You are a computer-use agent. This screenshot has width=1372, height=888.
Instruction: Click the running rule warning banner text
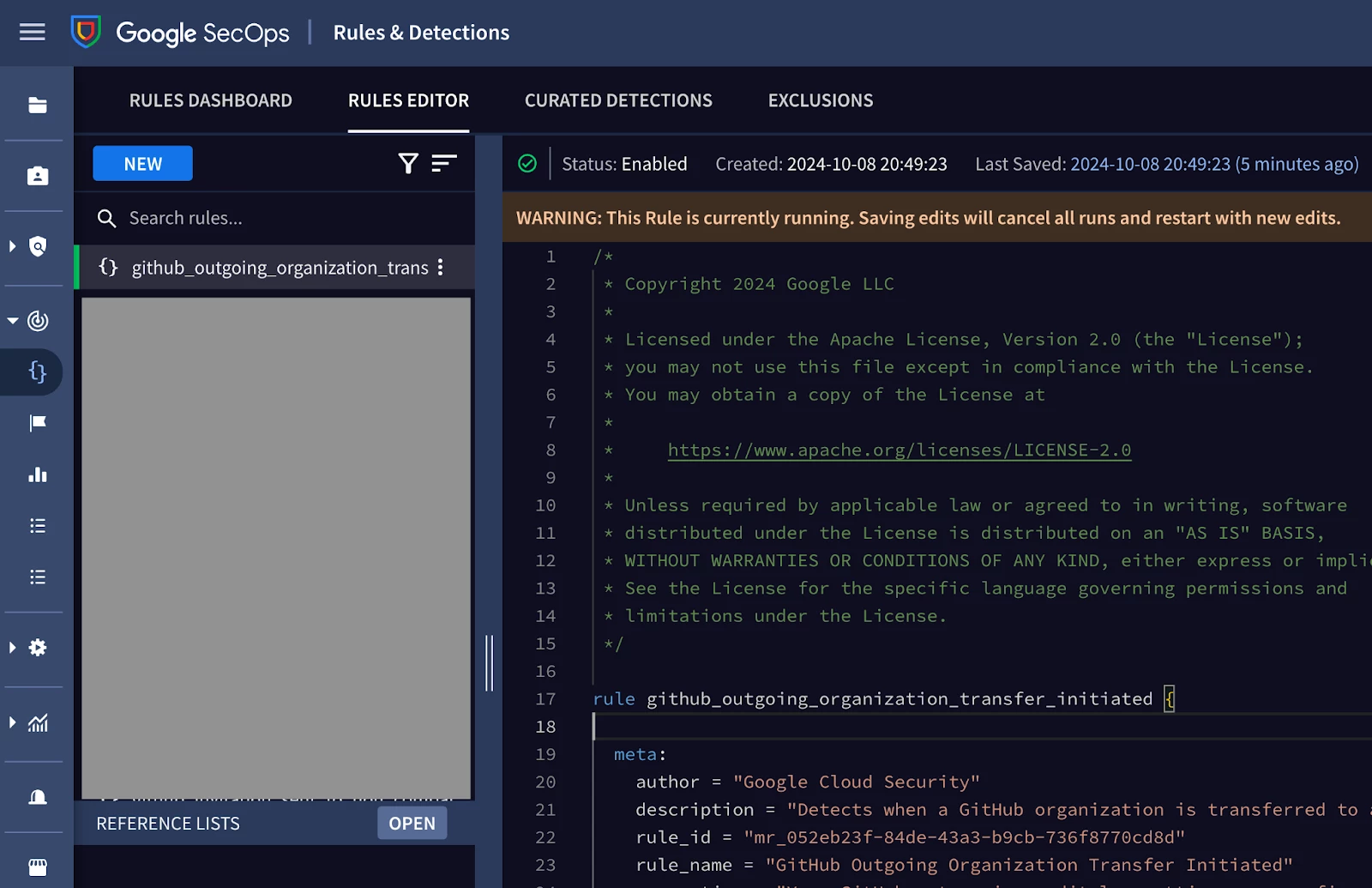pos(928,218)
